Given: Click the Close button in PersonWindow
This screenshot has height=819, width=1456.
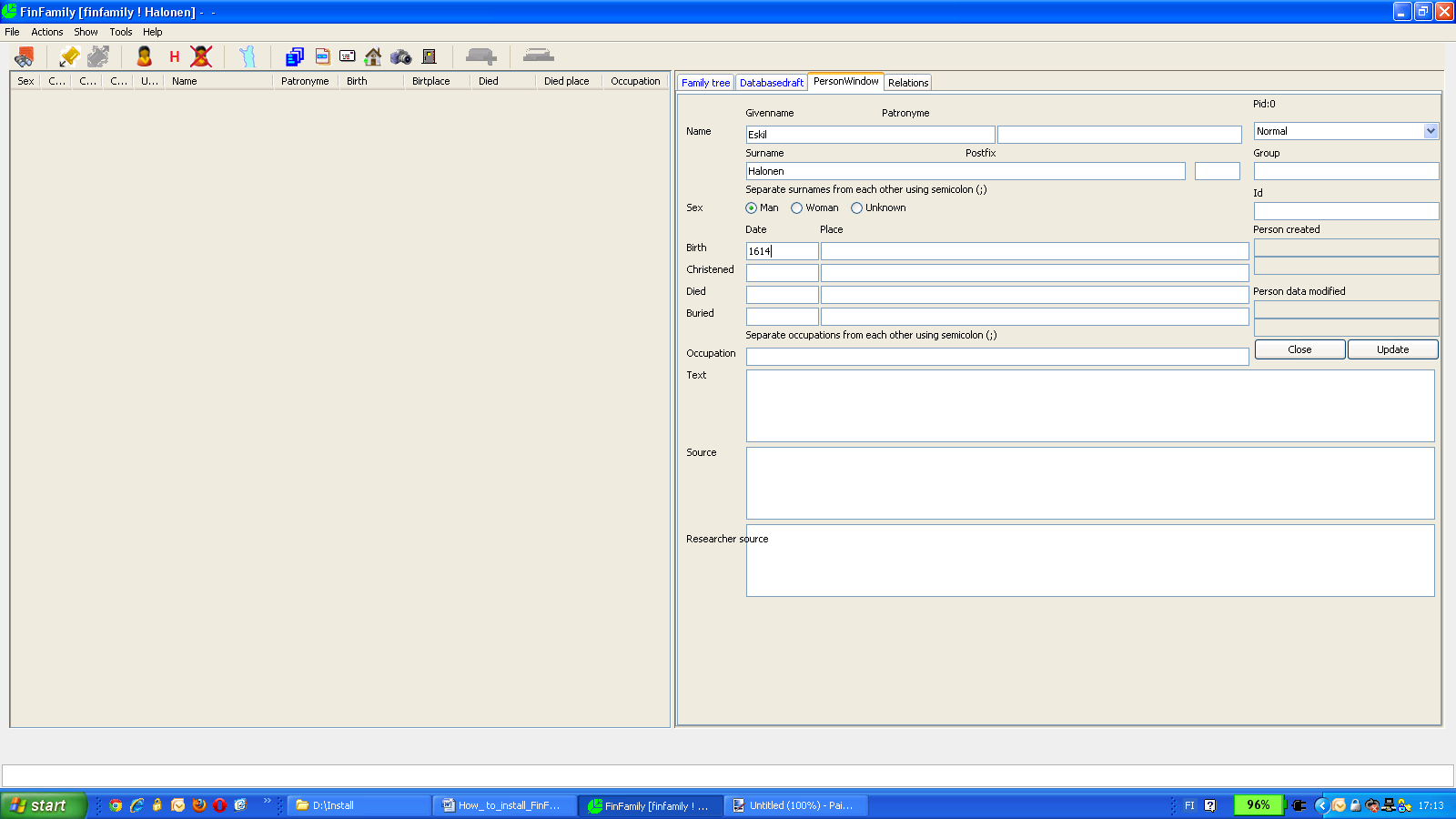Looking at the screenshot, I should click(1299, 349).
